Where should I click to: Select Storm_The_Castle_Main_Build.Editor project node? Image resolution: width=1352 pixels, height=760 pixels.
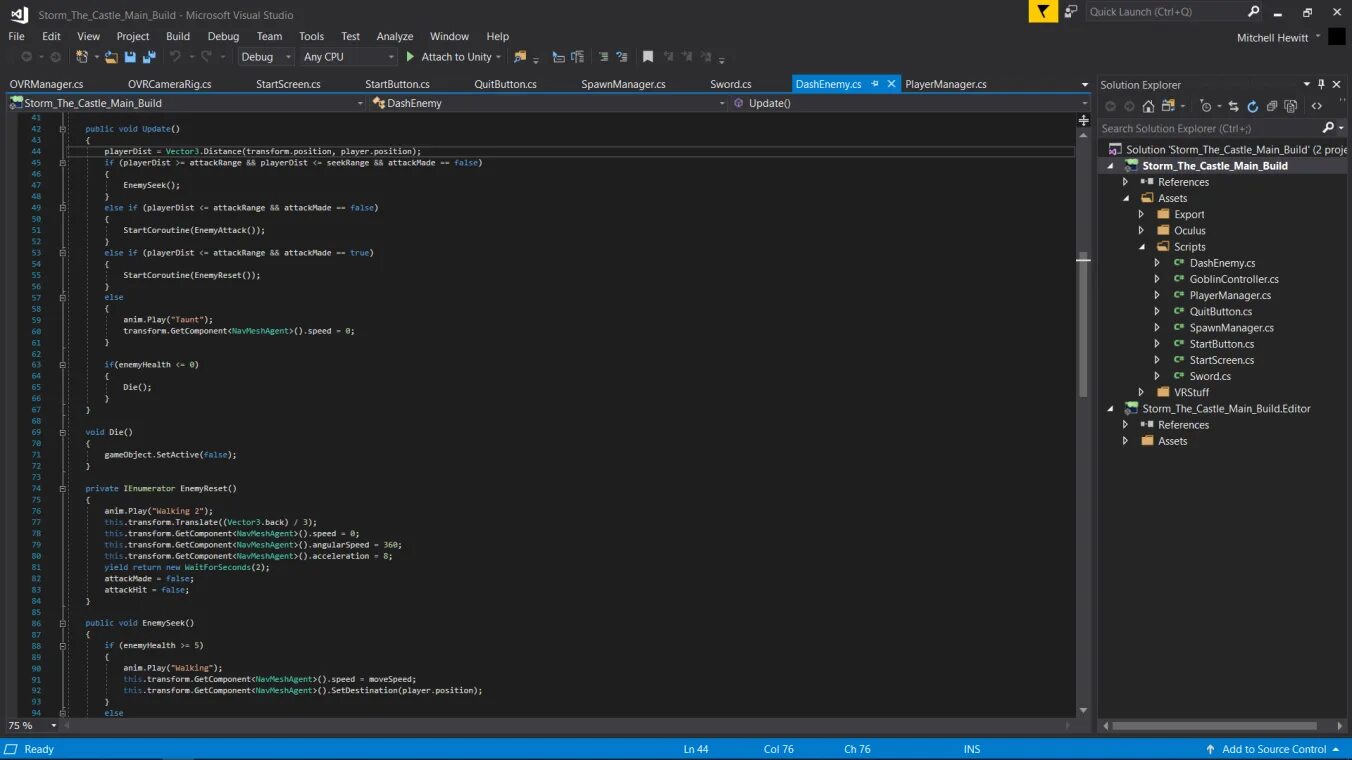pyautogui.click(x=1226, y=409)
